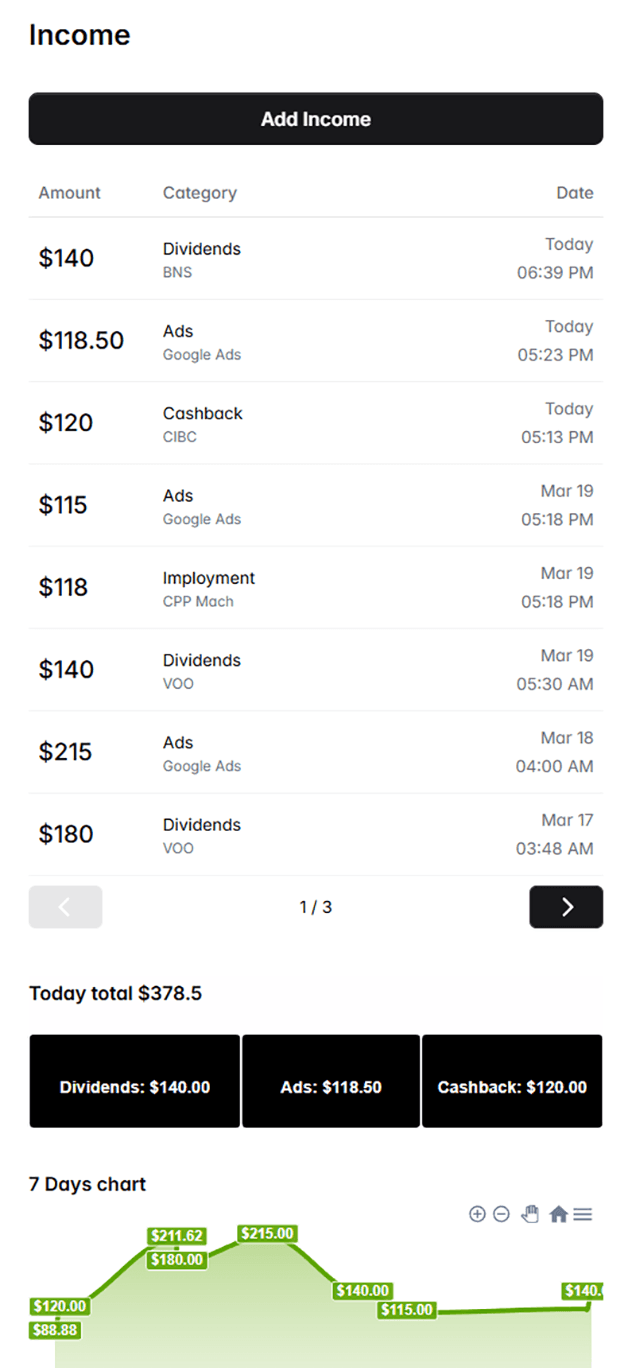Select the Ads: $118.50 summary box
632x1368 pixels.
coord(330,1081)
